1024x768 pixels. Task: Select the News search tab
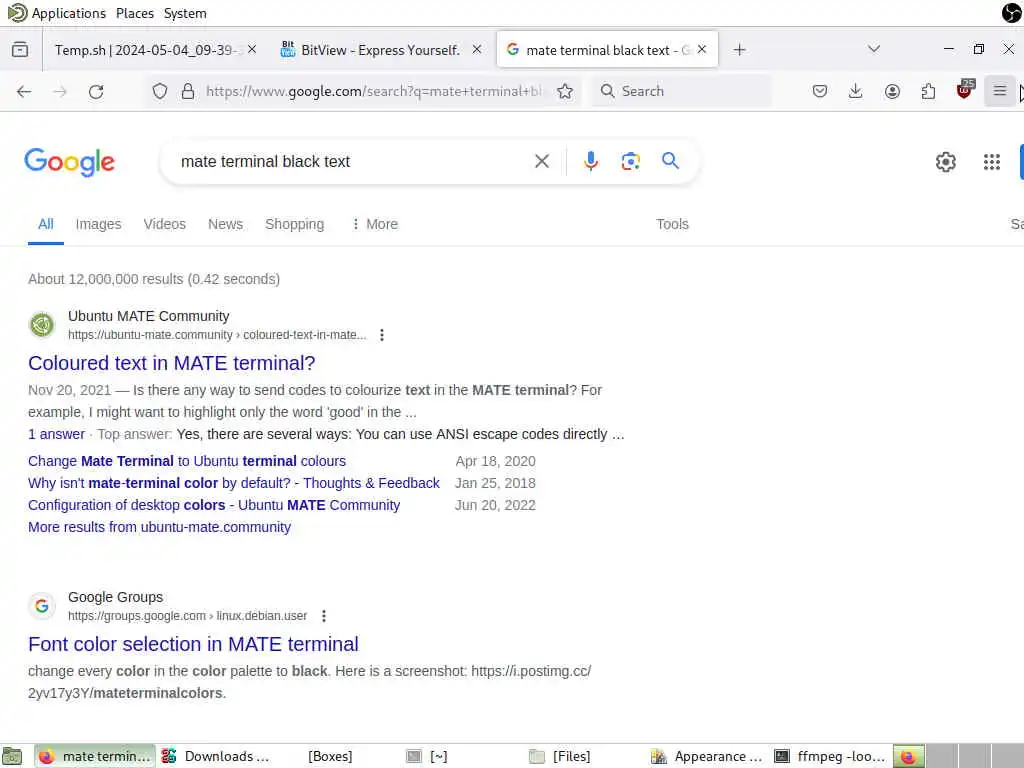click(x=225, y=224)
